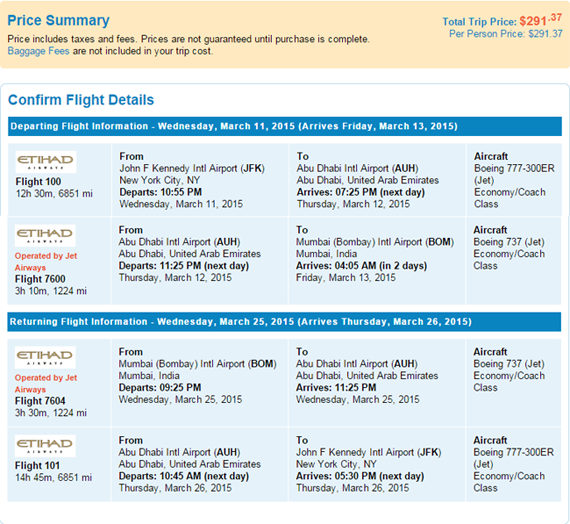Click the Etihad logo for Flight 101
This screenshot has width=570, height=524.
[45, 446]
